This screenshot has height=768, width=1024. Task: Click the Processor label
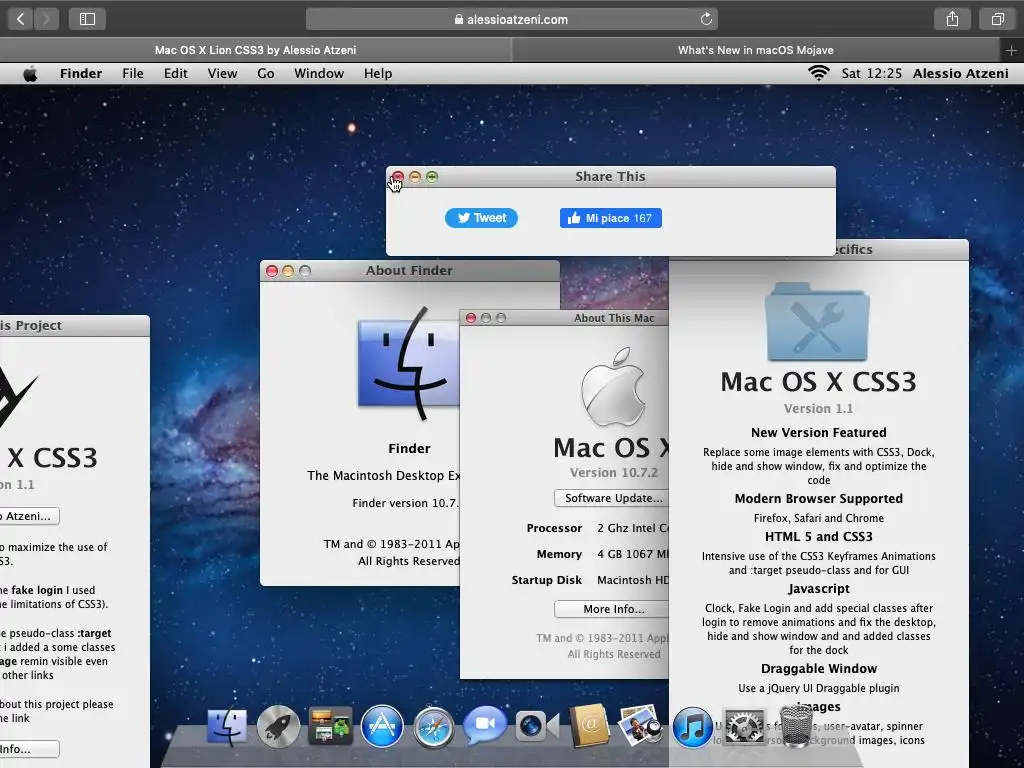pyautogui.click(x=554, y=528)
